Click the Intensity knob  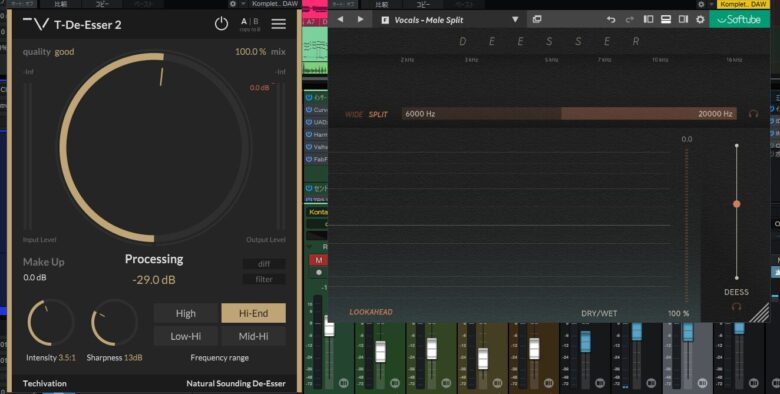[50, 323]
